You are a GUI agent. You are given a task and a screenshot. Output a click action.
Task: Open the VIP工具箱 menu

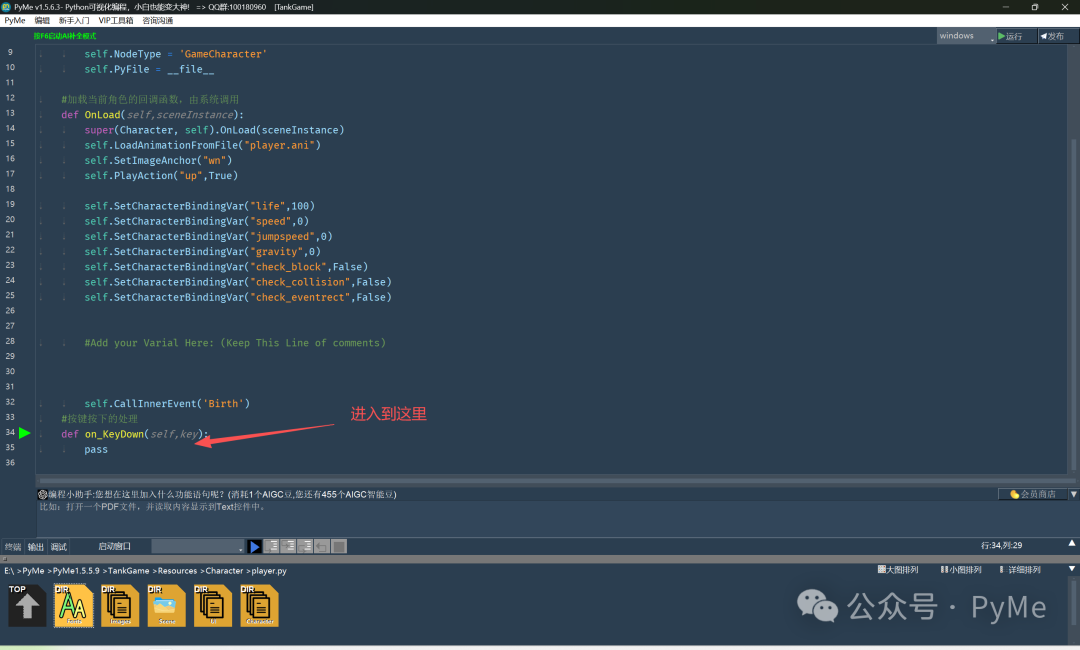point(116,21)
